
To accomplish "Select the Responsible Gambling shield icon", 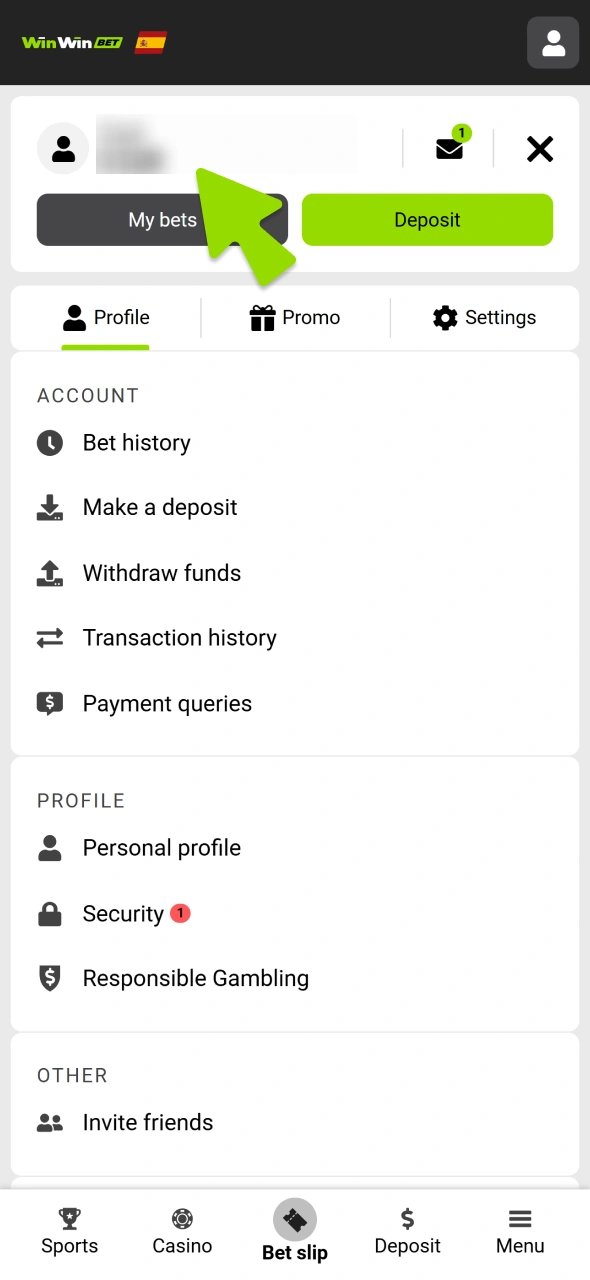I will pos(50,979).
